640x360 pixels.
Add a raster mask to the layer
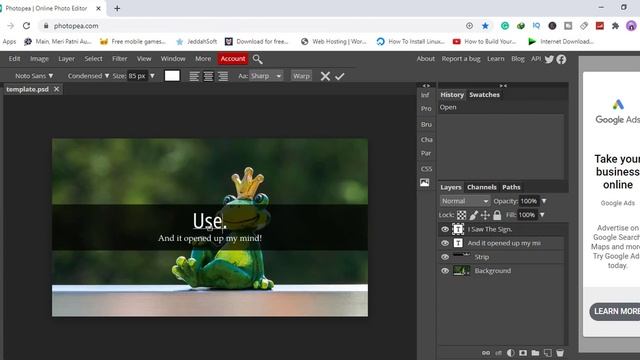523,353
